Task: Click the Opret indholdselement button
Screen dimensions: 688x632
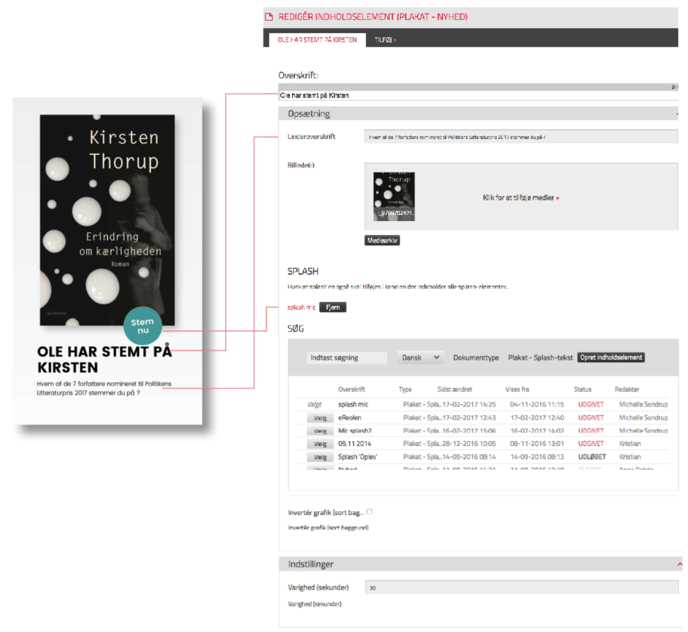Action: pos(611,357)
